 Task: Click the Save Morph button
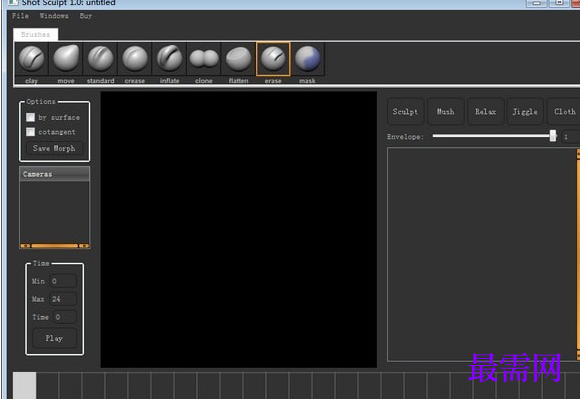(54, 148)
